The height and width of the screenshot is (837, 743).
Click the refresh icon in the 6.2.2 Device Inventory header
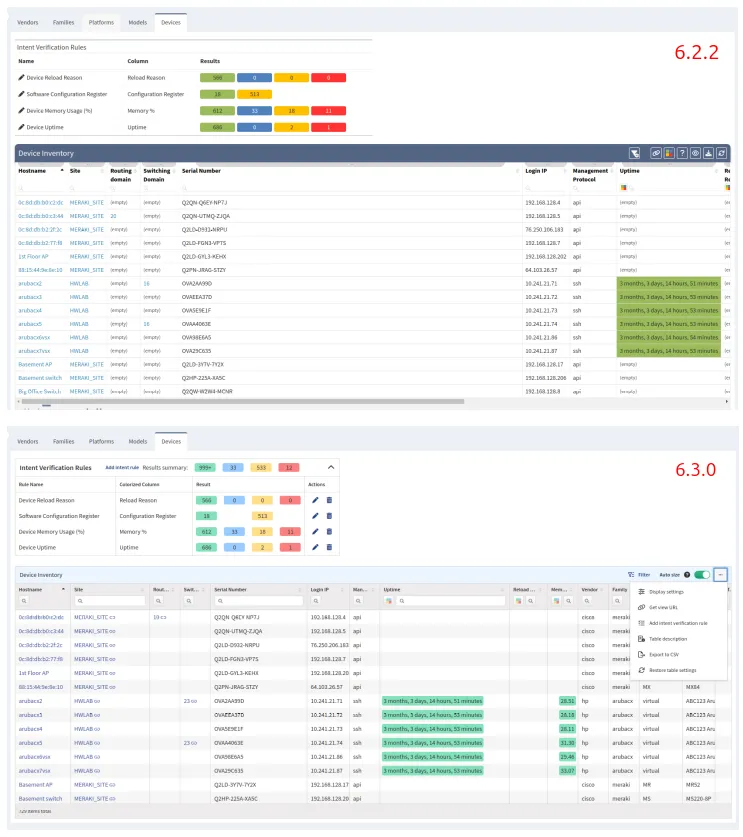[722, 153]
